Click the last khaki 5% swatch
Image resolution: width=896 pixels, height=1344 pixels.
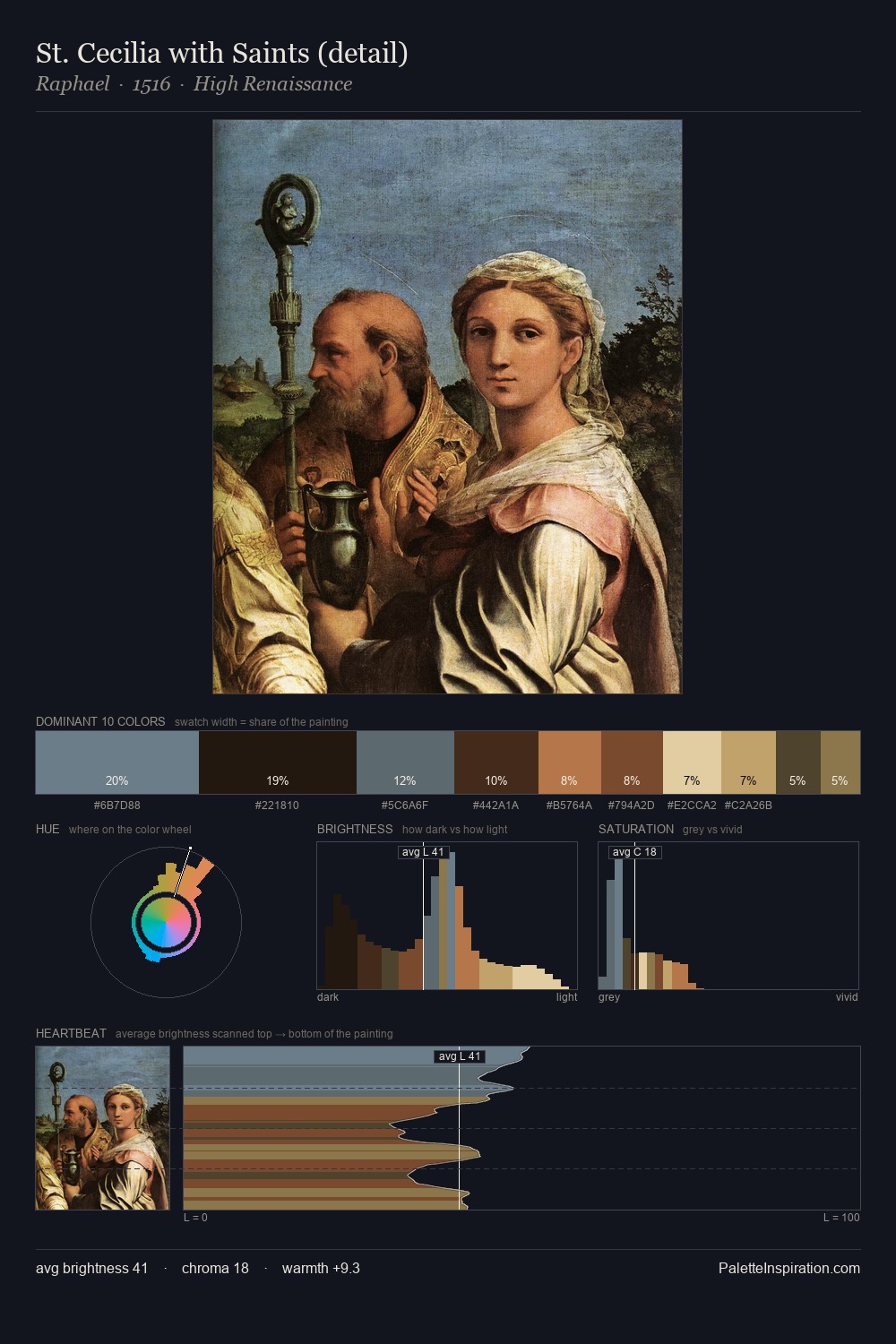click(x=840, y=762)
